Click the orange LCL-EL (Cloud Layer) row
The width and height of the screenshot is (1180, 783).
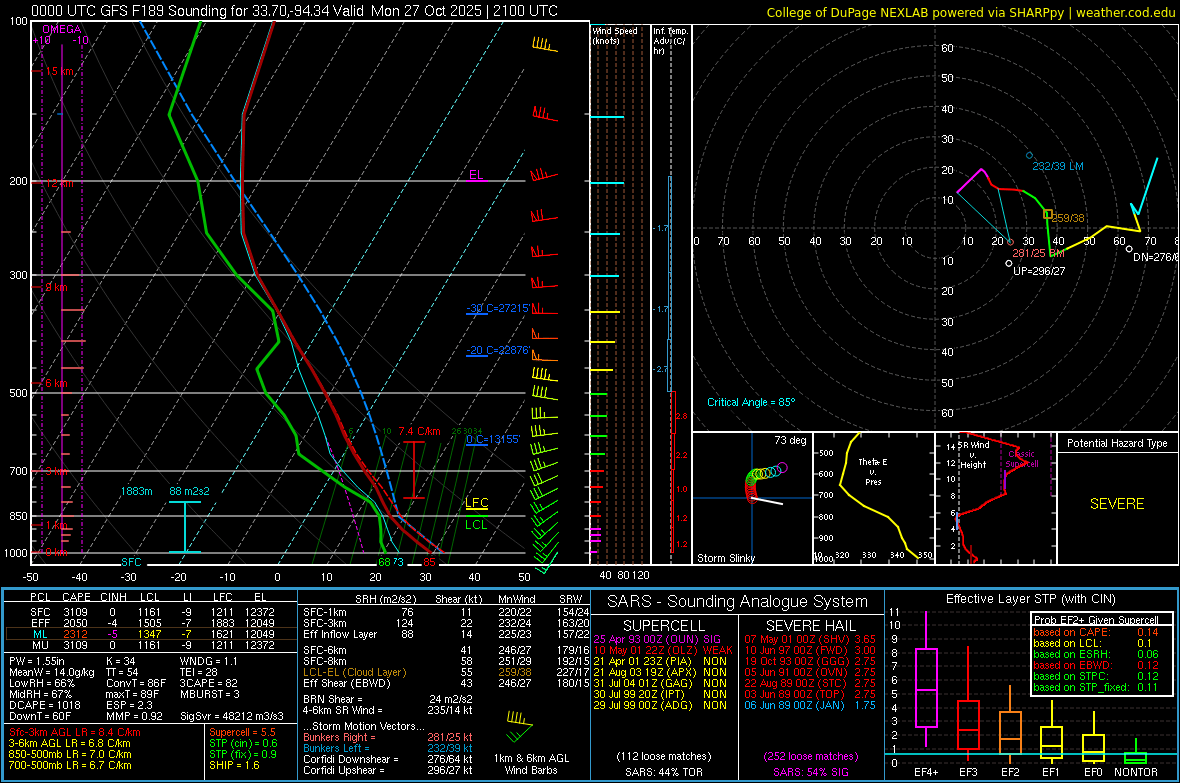pos(446,672)
